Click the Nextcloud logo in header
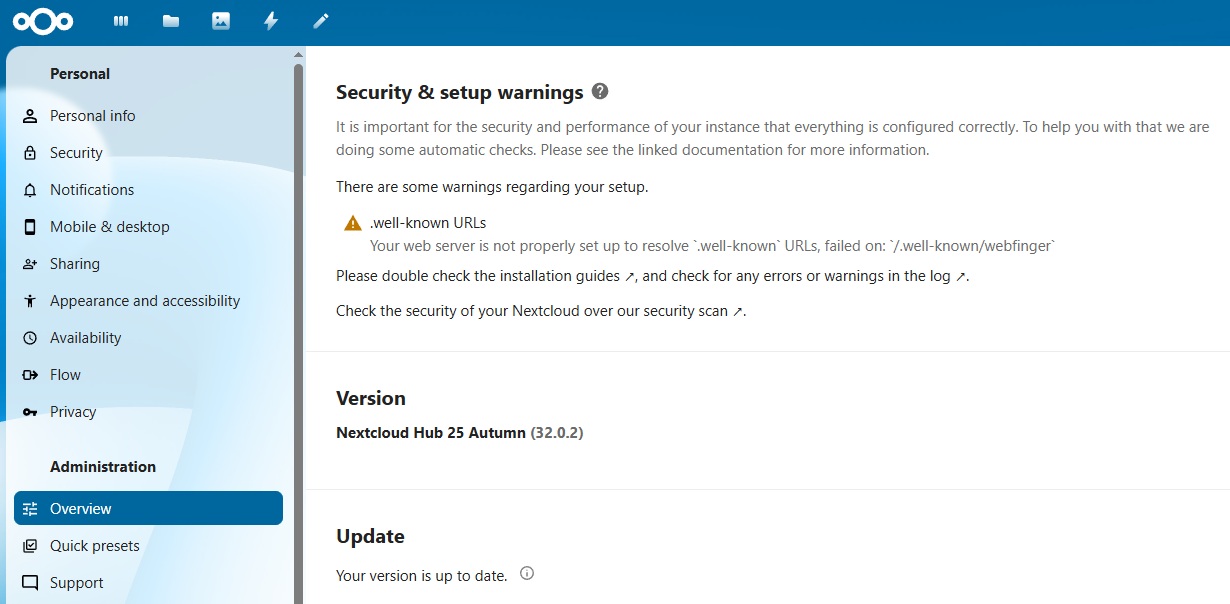The height and width of the screenshot is (604, 1230). pyautogui.click(x=43, y=21)
